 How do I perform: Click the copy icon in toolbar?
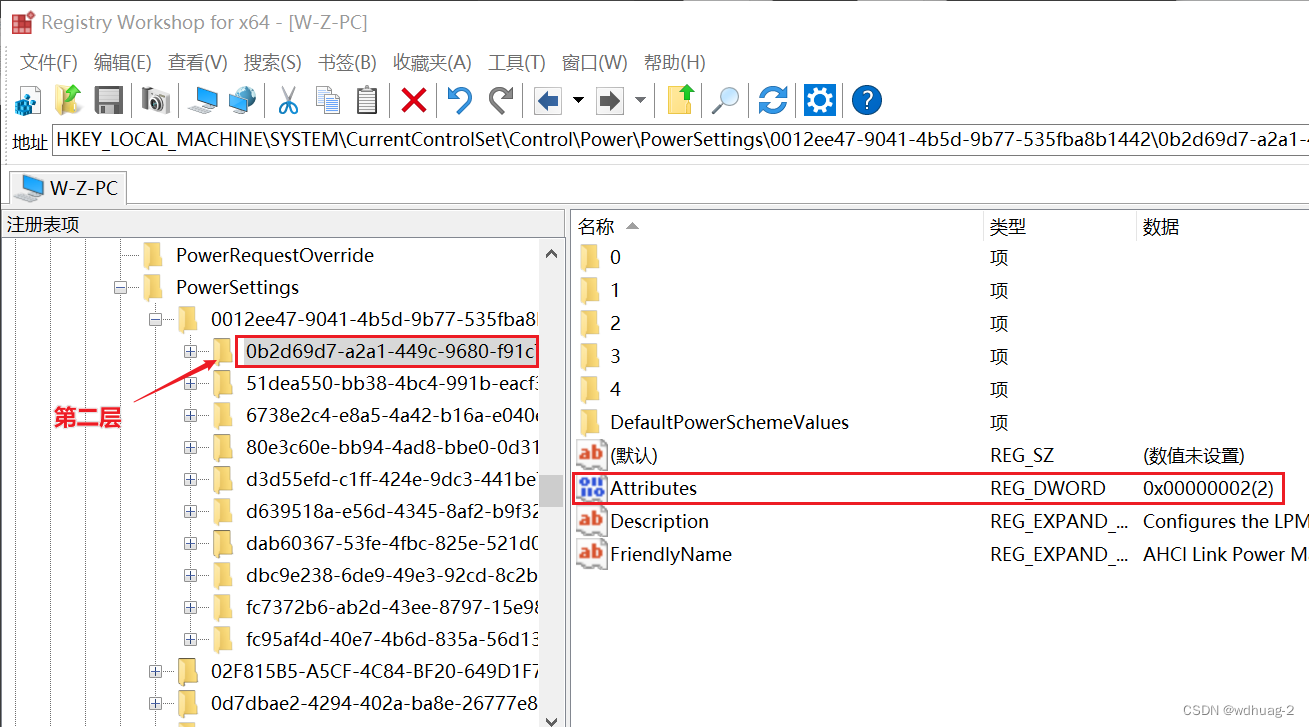point(328,100)
